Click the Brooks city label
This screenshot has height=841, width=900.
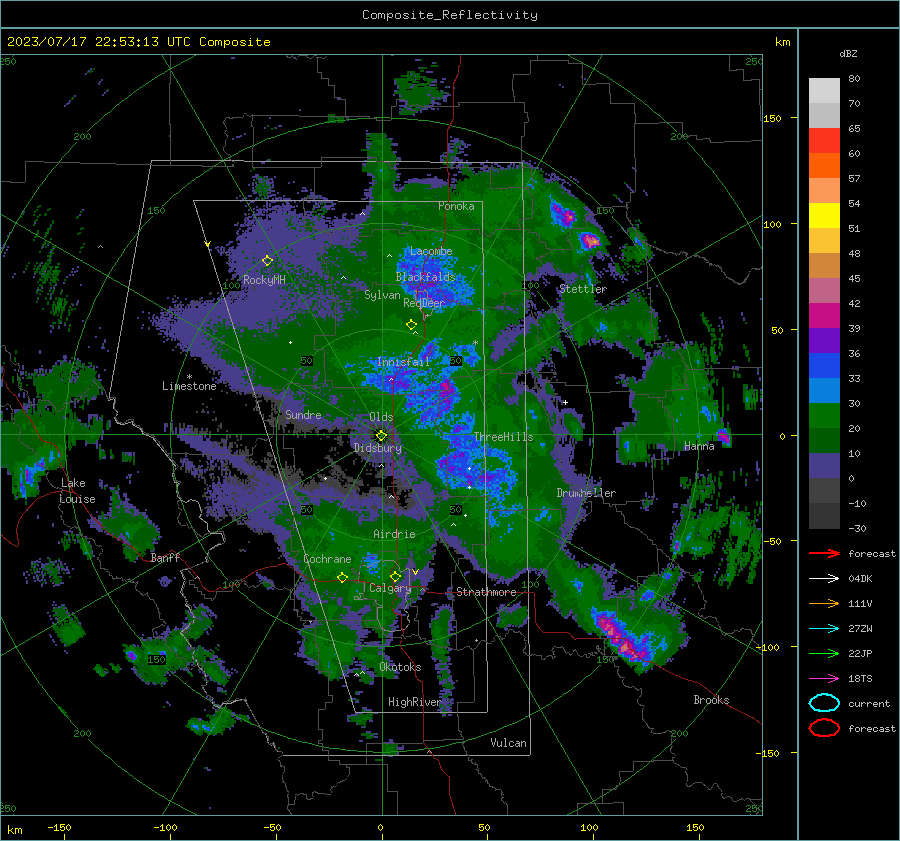point(711,700)
